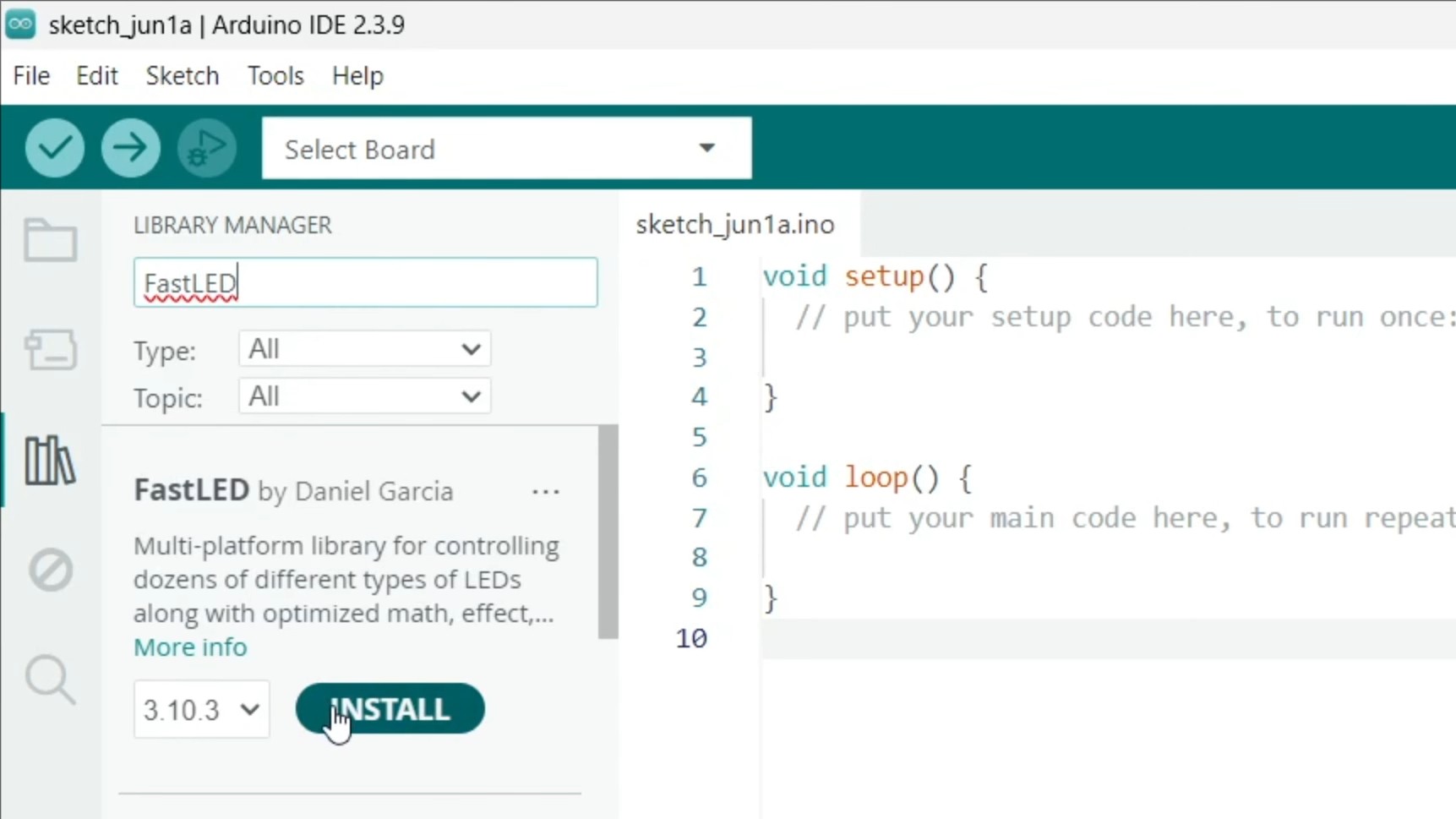Click line number 5 in the gutter
The height and width of the screenshot is (819, 1456).
coord(699,437)
